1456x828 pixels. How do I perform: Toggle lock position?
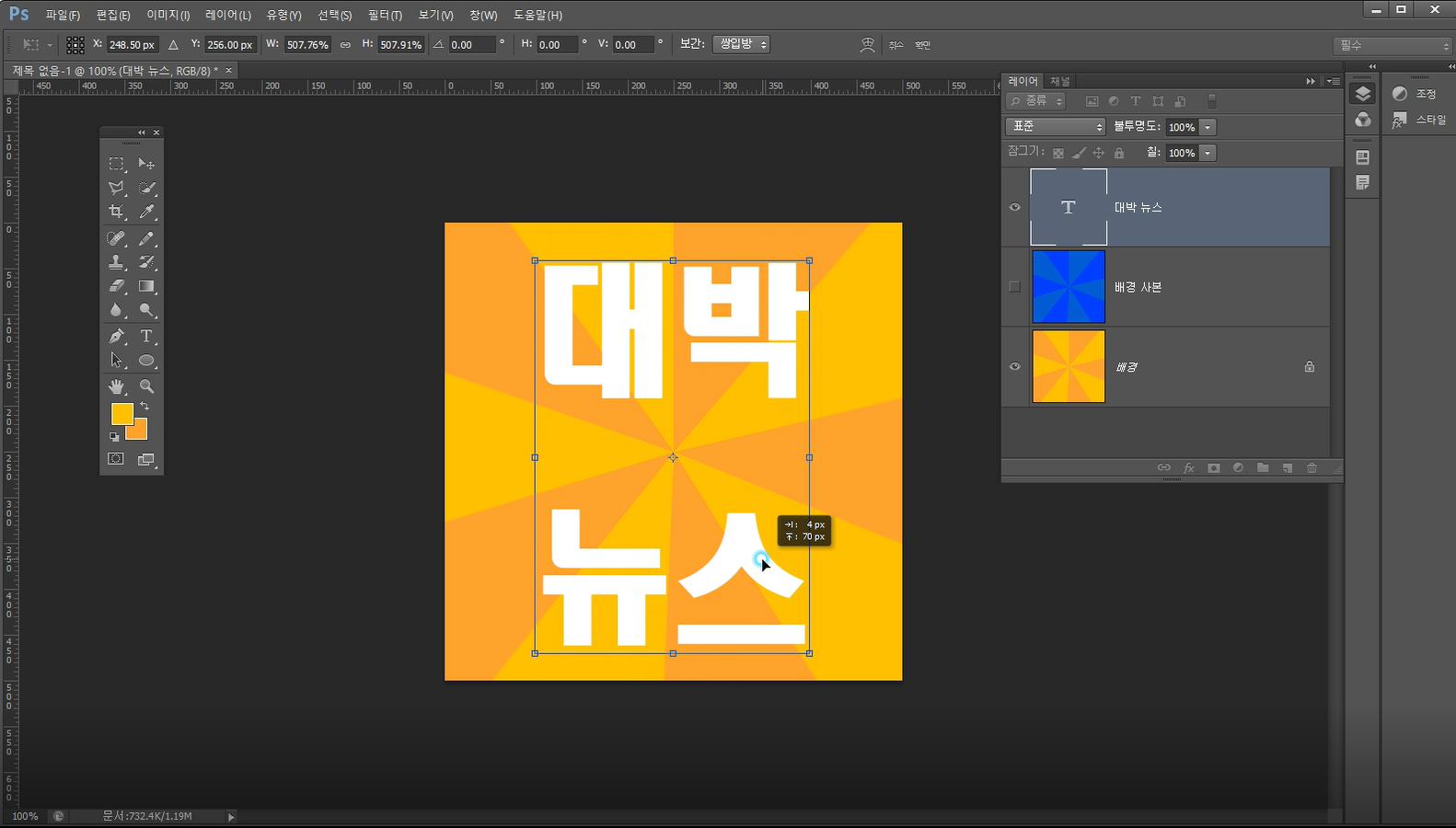(1098, 154)
